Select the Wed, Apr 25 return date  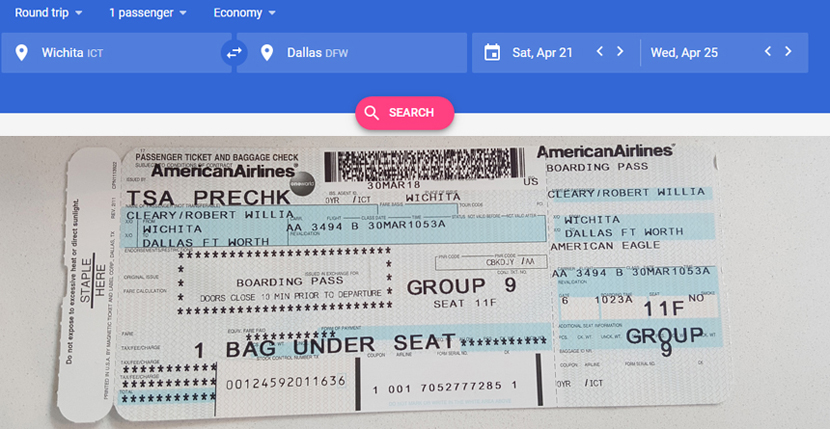(684, 52)
